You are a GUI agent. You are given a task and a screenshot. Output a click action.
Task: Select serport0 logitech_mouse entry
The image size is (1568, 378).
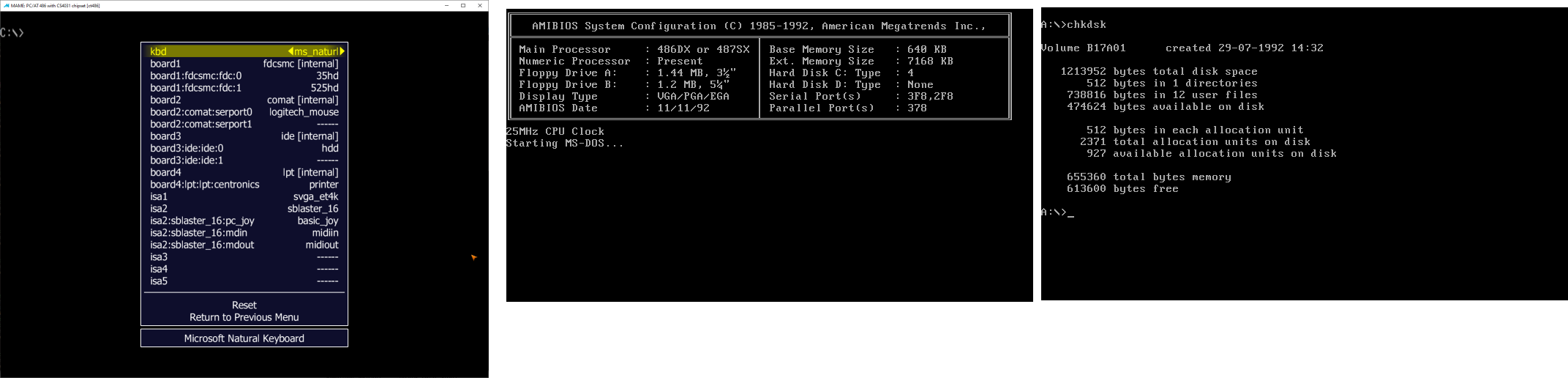point(244,112)
